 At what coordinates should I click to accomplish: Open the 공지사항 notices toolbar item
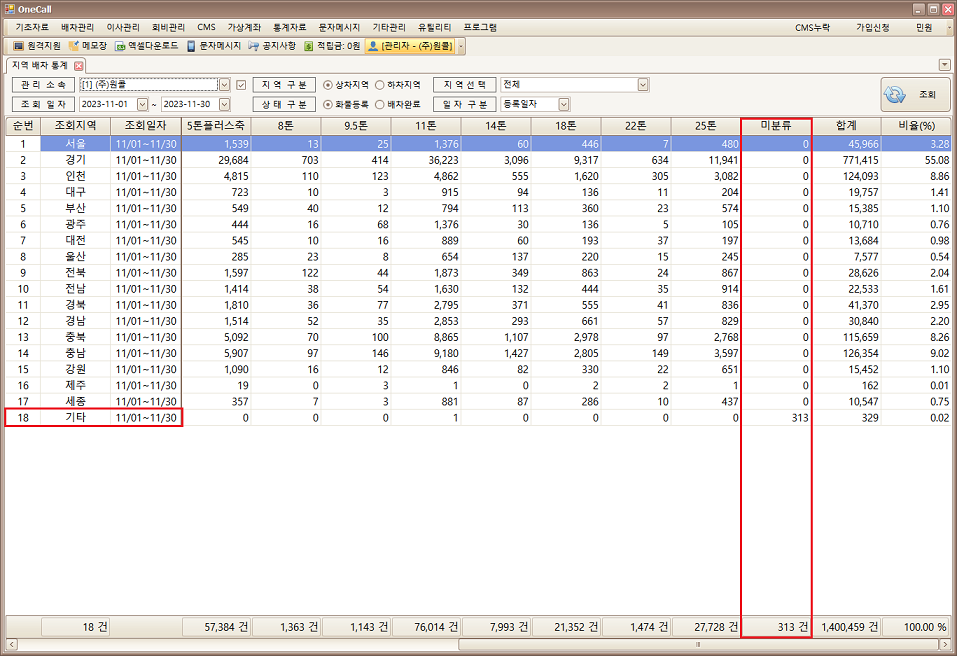(272, 46)
